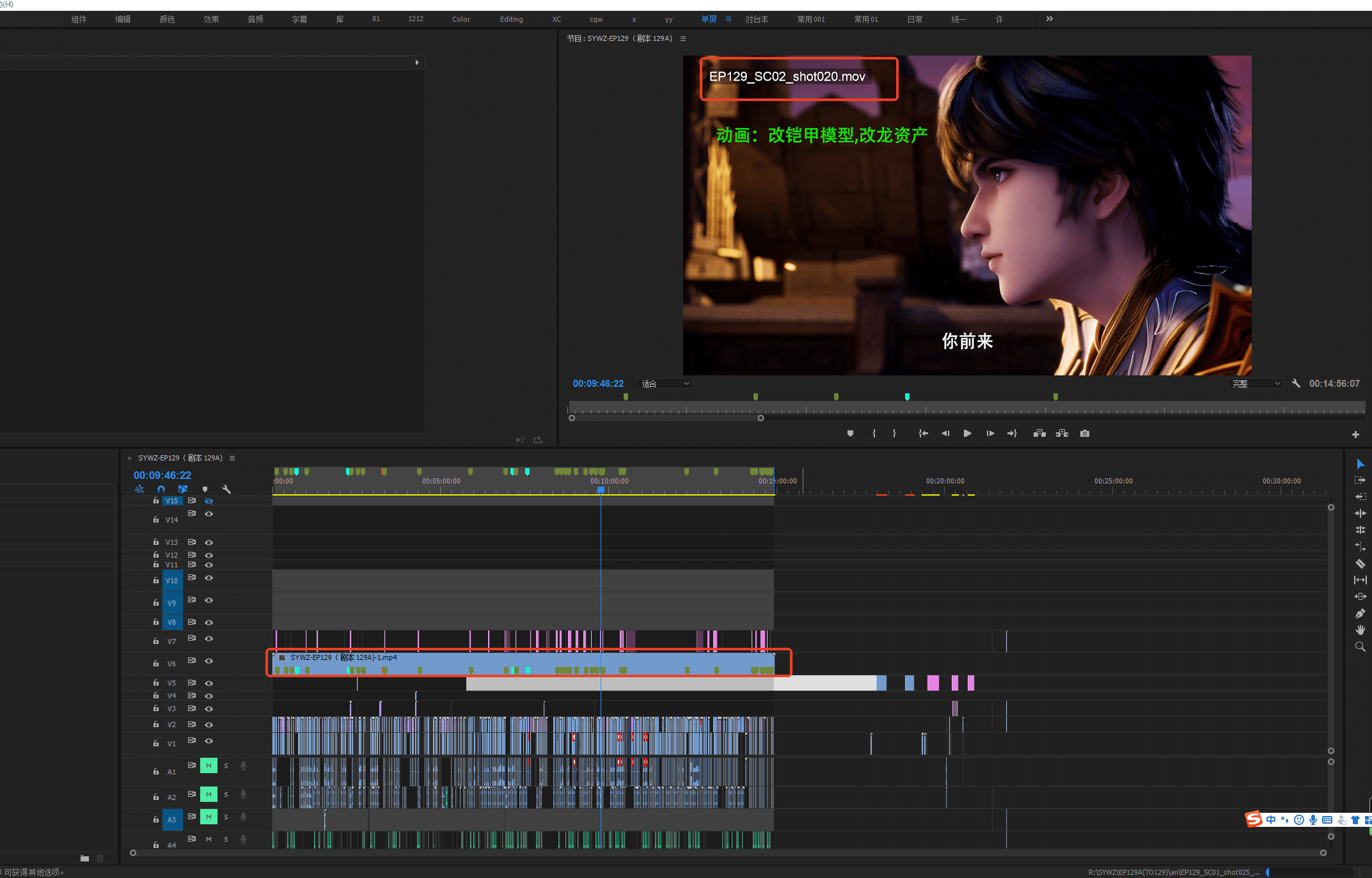Open the 适合 zoom level dropdown
This screenshot has width=1372, height=878.
tap(665, 384)
